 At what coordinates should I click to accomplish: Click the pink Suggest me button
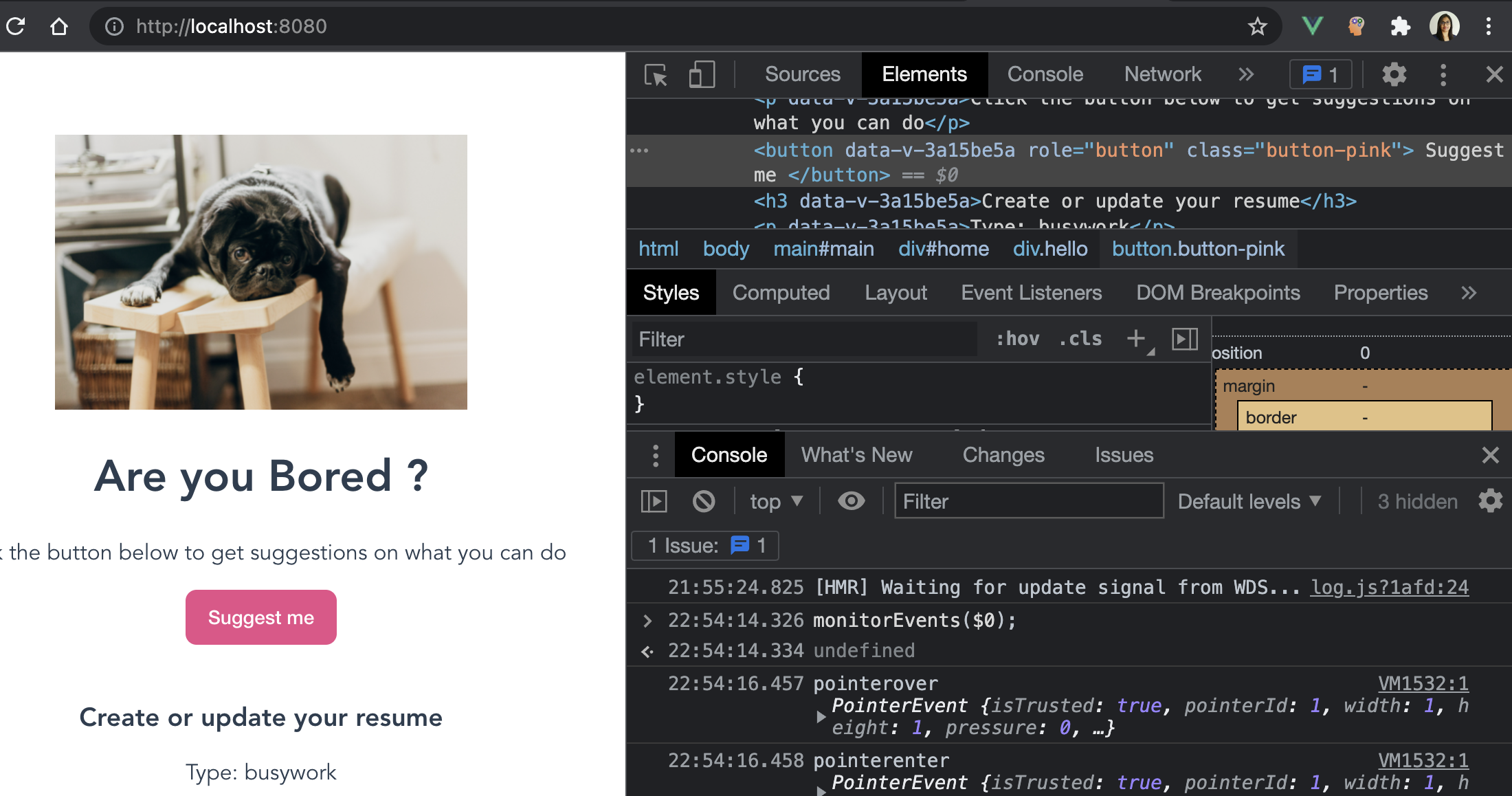[x=261, y=617]
